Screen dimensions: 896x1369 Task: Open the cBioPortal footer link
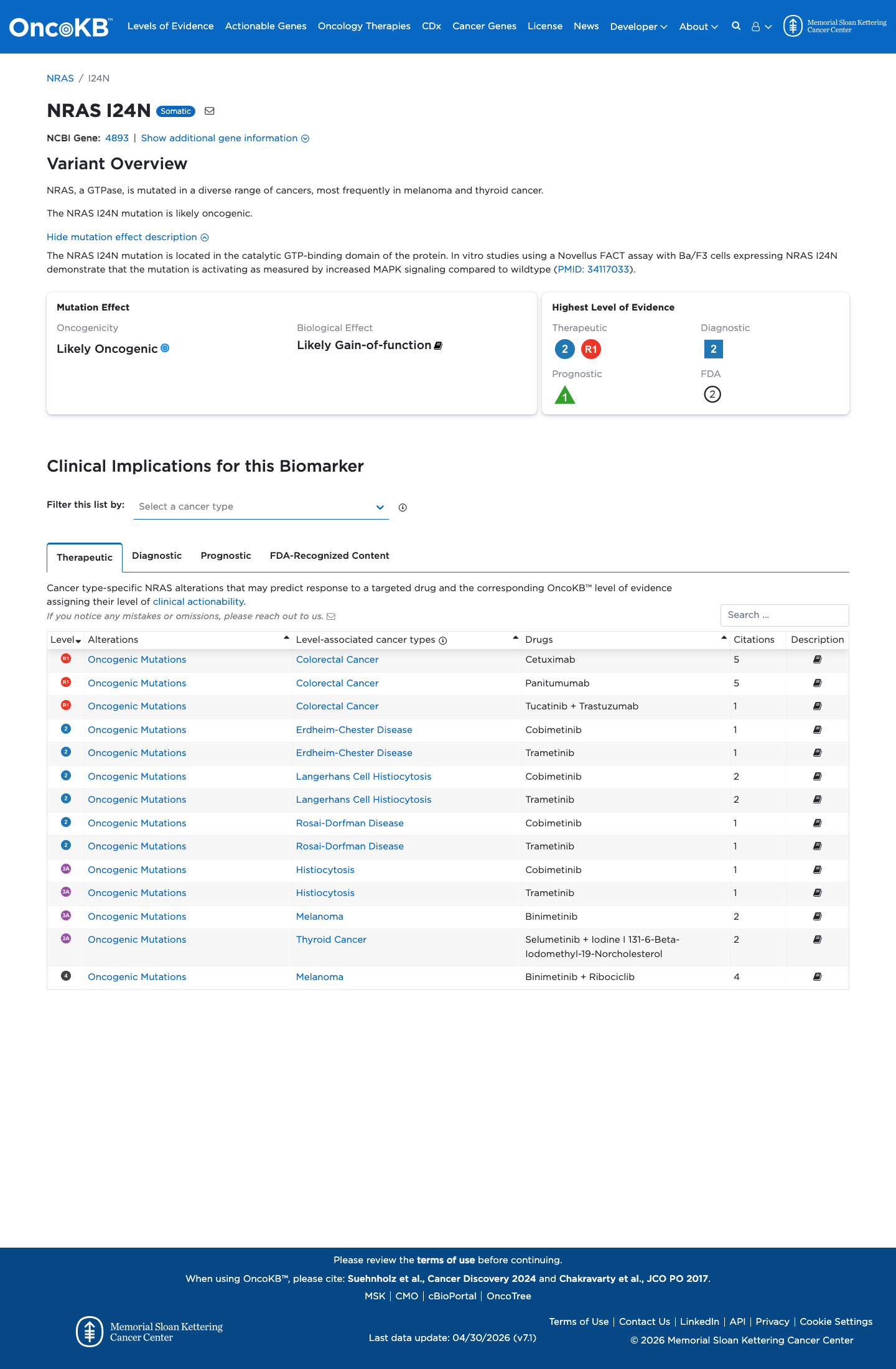pos(452,1296)
